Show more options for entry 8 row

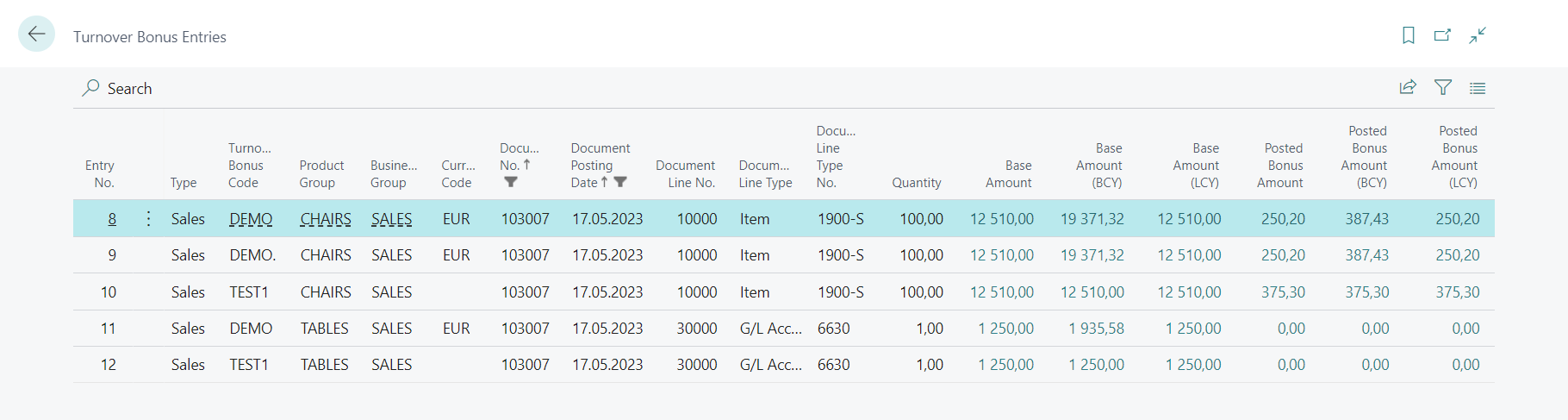(148, 219)
